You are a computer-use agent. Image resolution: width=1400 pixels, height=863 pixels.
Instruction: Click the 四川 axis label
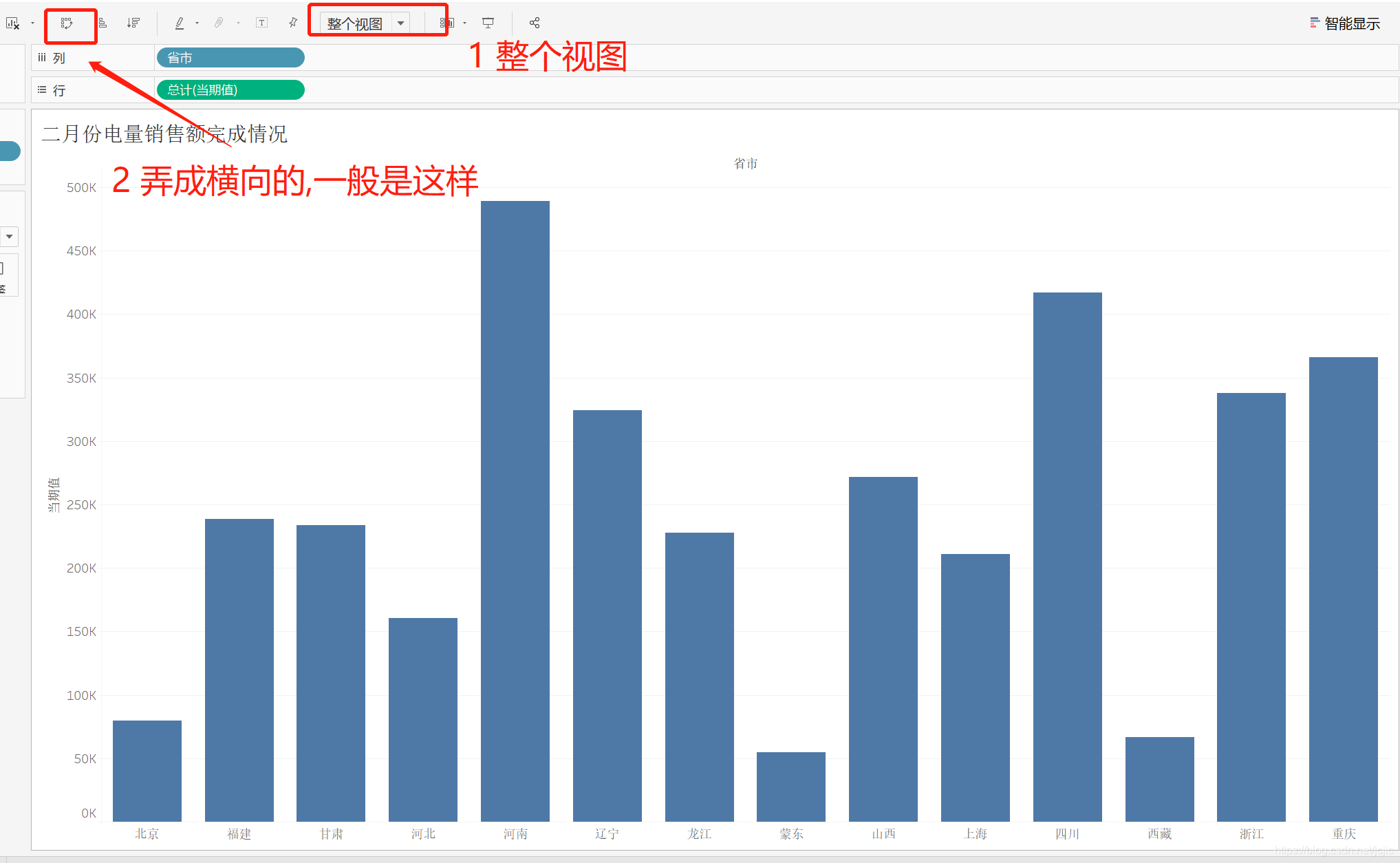click(x=1068, y=834)
